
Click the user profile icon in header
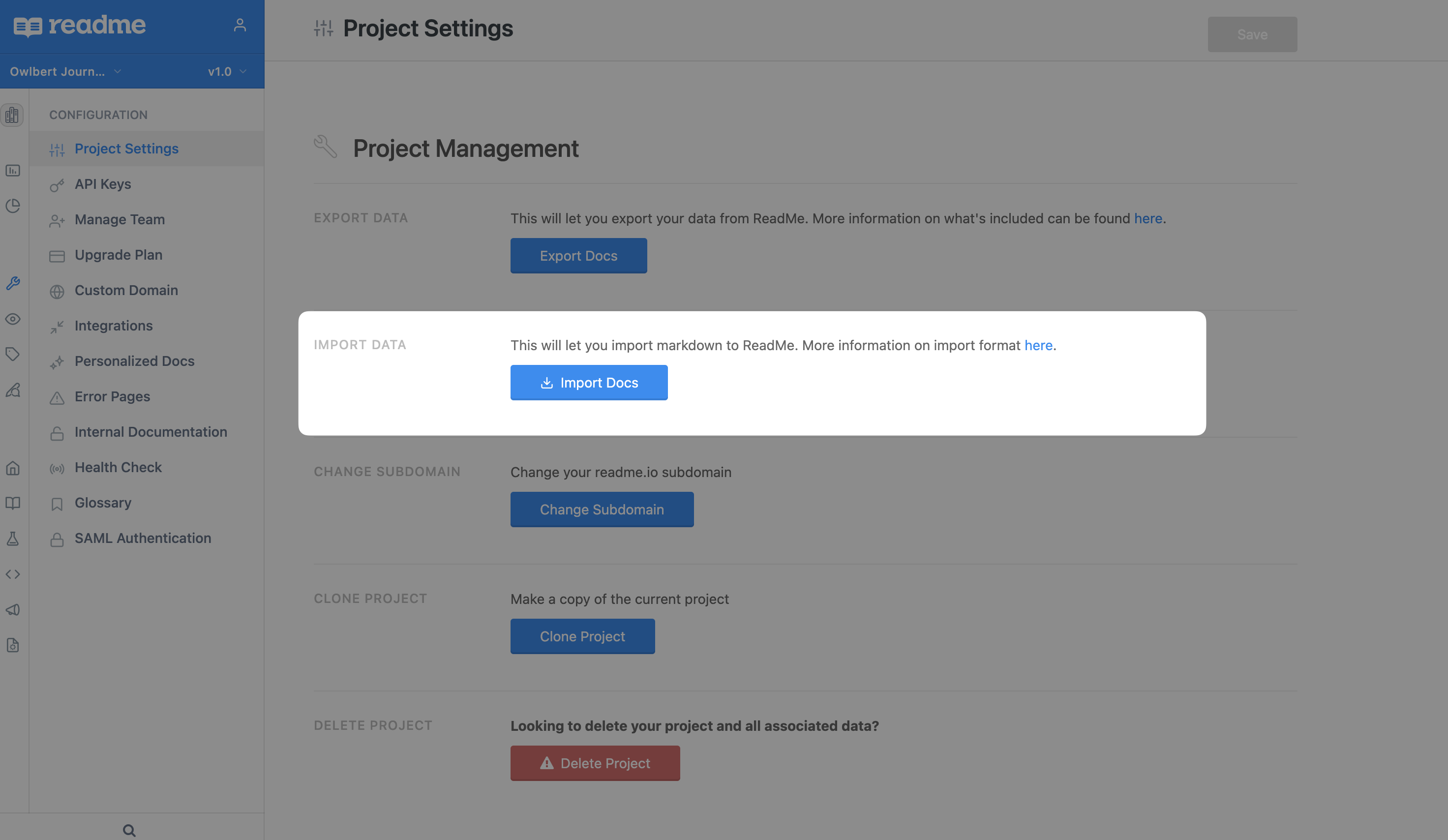[x=240, y=25]
